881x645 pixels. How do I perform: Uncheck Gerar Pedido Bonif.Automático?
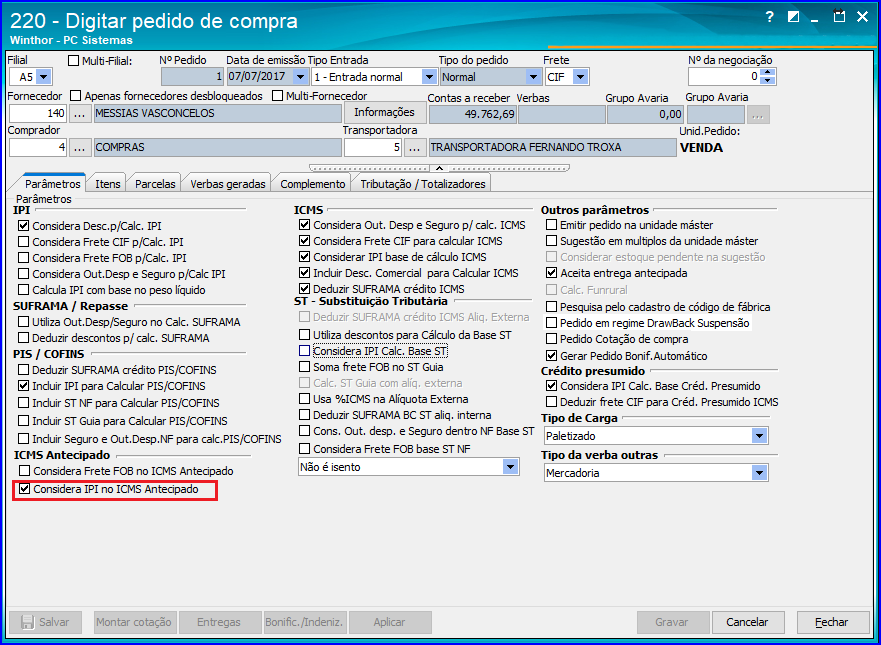pos(551,356)
